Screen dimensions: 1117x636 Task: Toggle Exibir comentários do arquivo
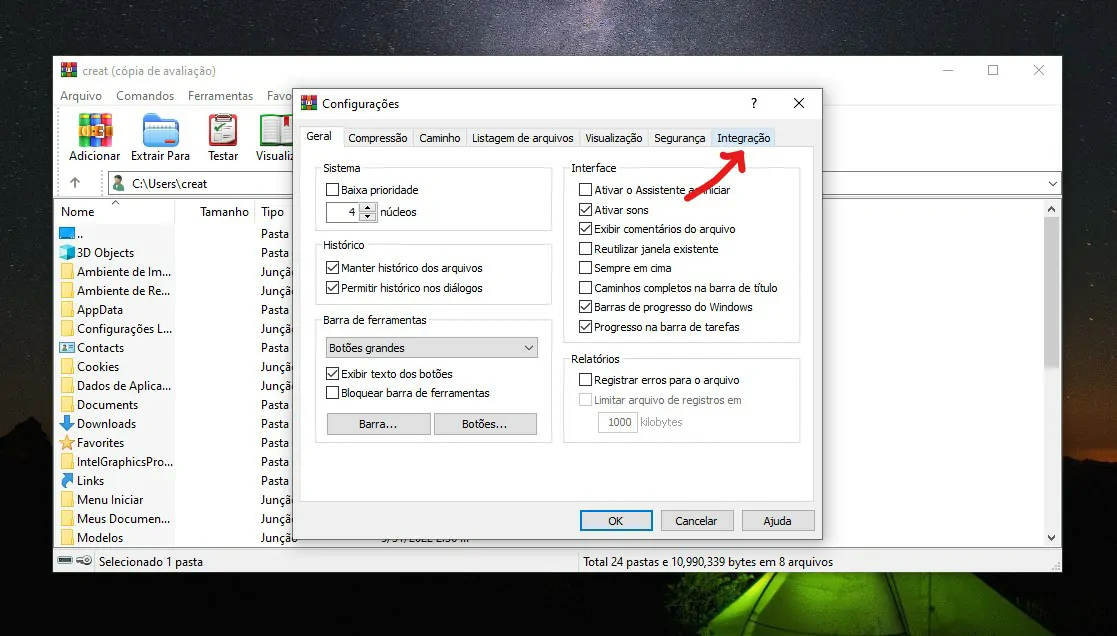tap(586, 229)
